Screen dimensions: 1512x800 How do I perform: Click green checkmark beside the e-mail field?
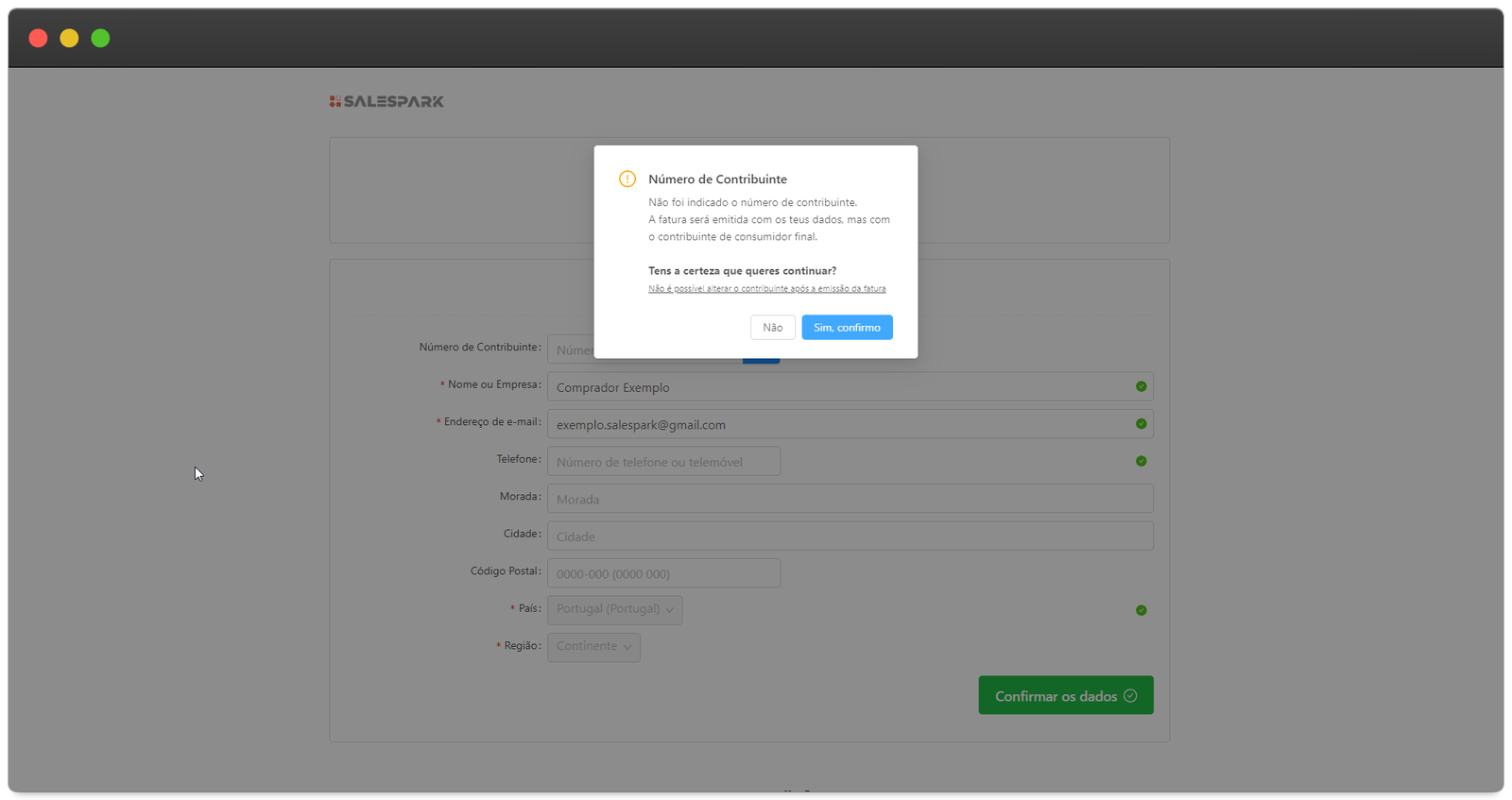point(1141,424)
